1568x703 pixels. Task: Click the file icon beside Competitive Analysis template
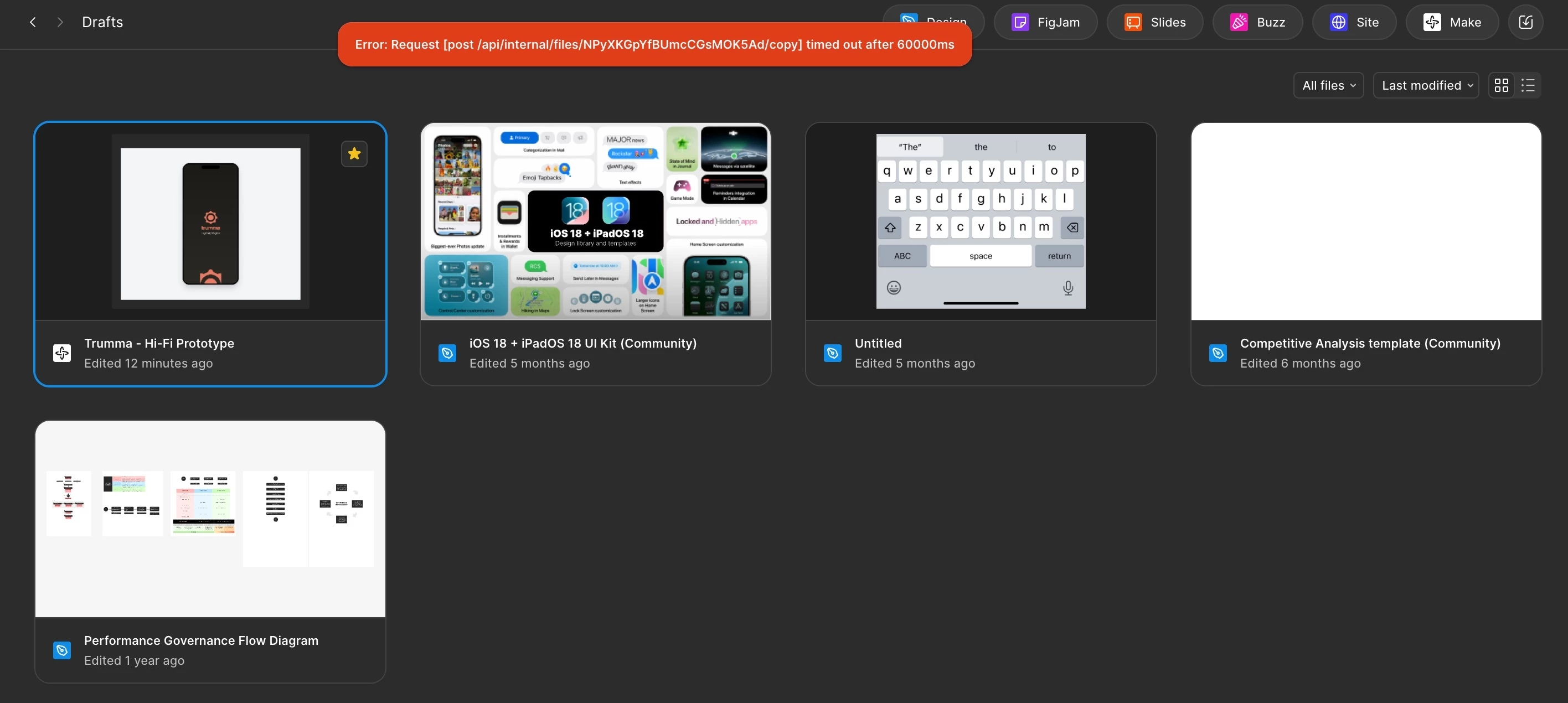[x=1218, y=353]
